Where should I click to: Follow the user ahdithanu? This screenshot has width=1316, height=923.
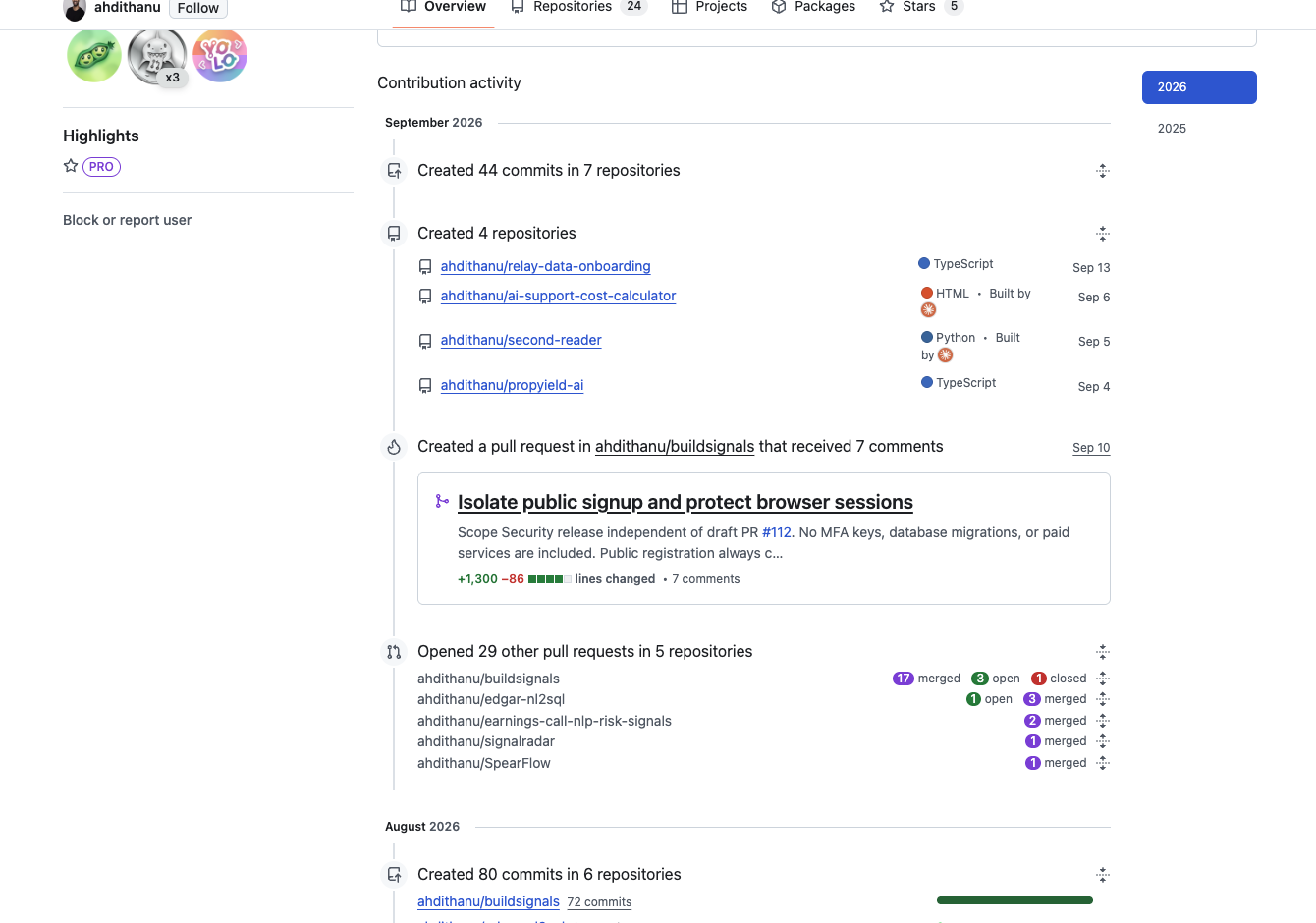point(198,9)
